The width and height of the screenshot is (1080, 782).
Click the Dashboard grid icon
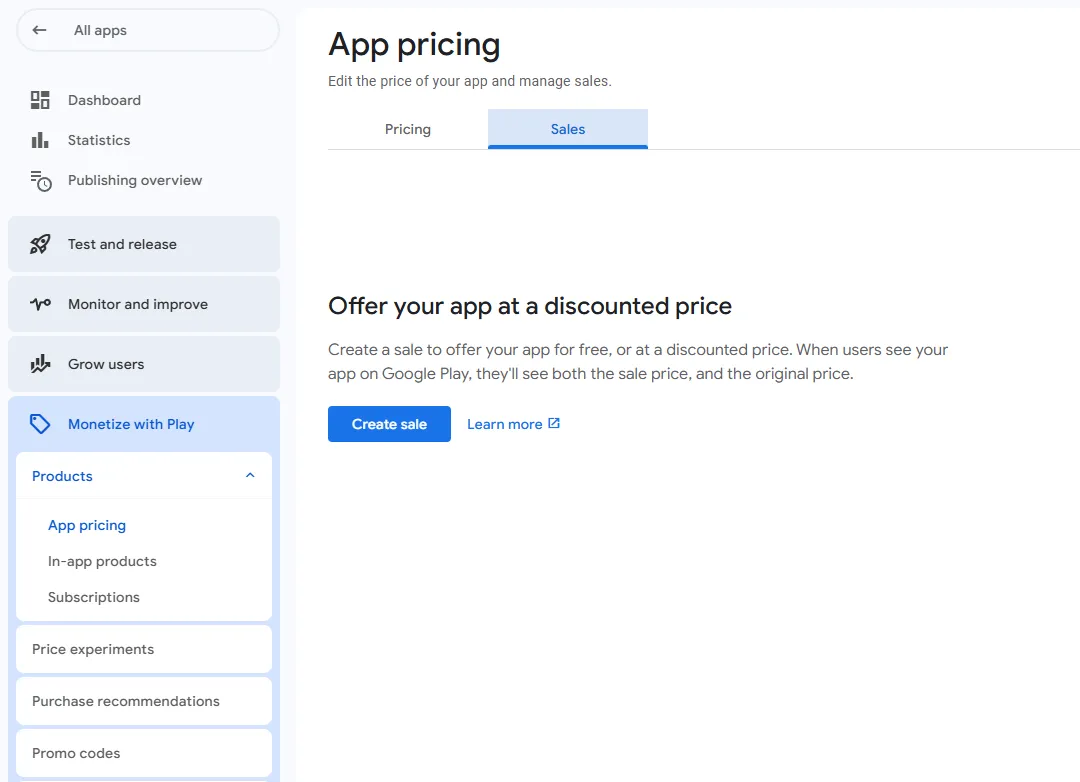pyautogui.click(x=40, y=100)
